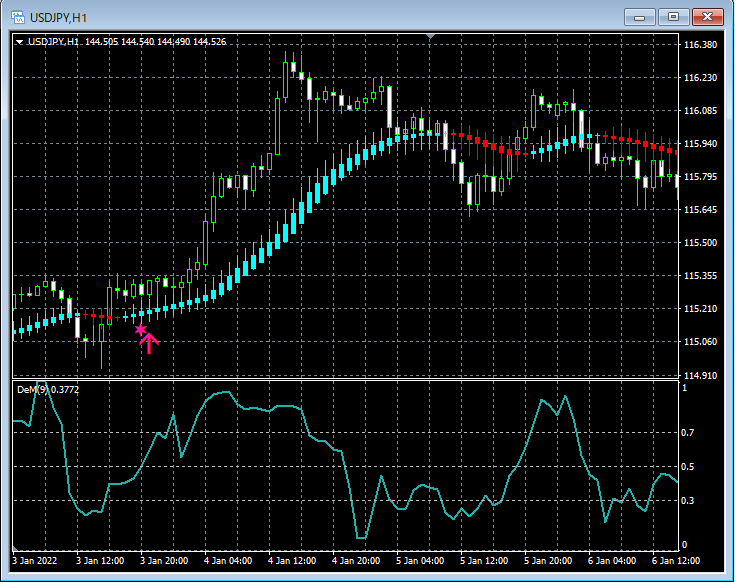Click the 0.7 level on DeM scale

pos(688,433)
